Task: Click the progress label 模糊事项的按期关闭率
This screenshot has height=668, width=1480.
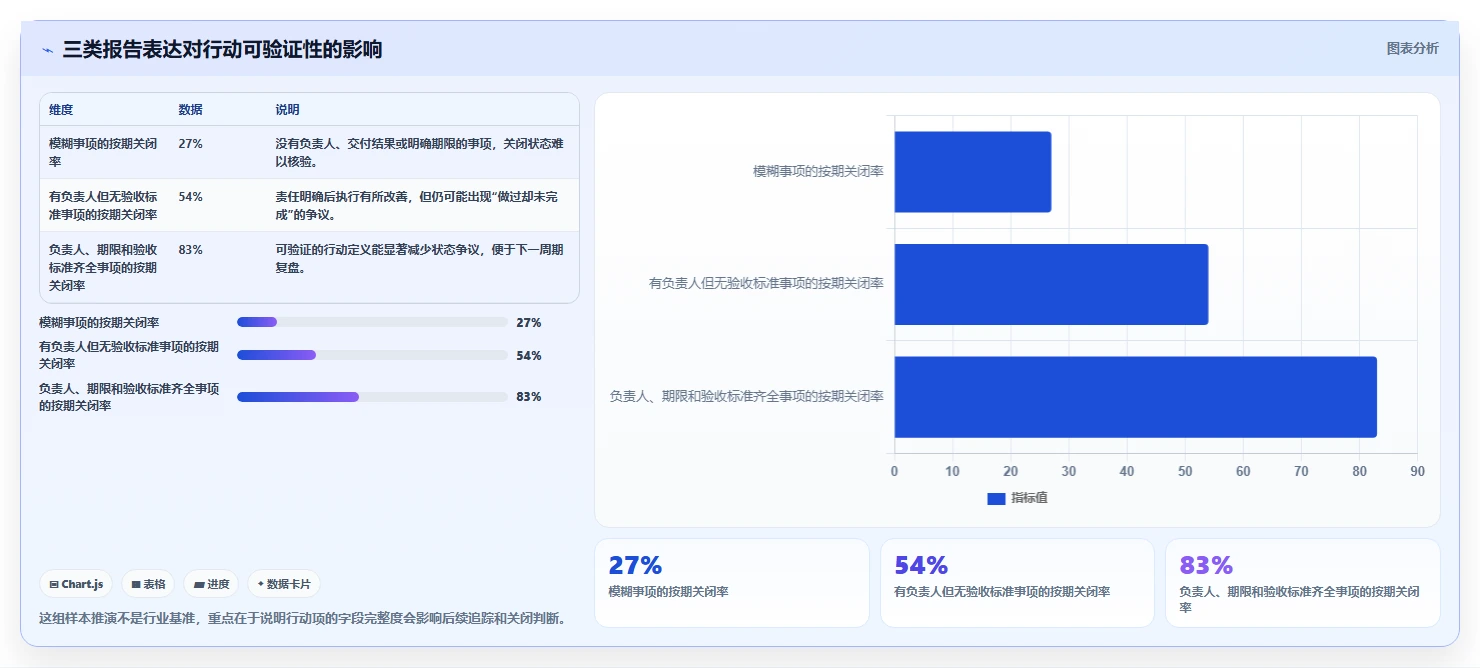Action: pos(99,323)
